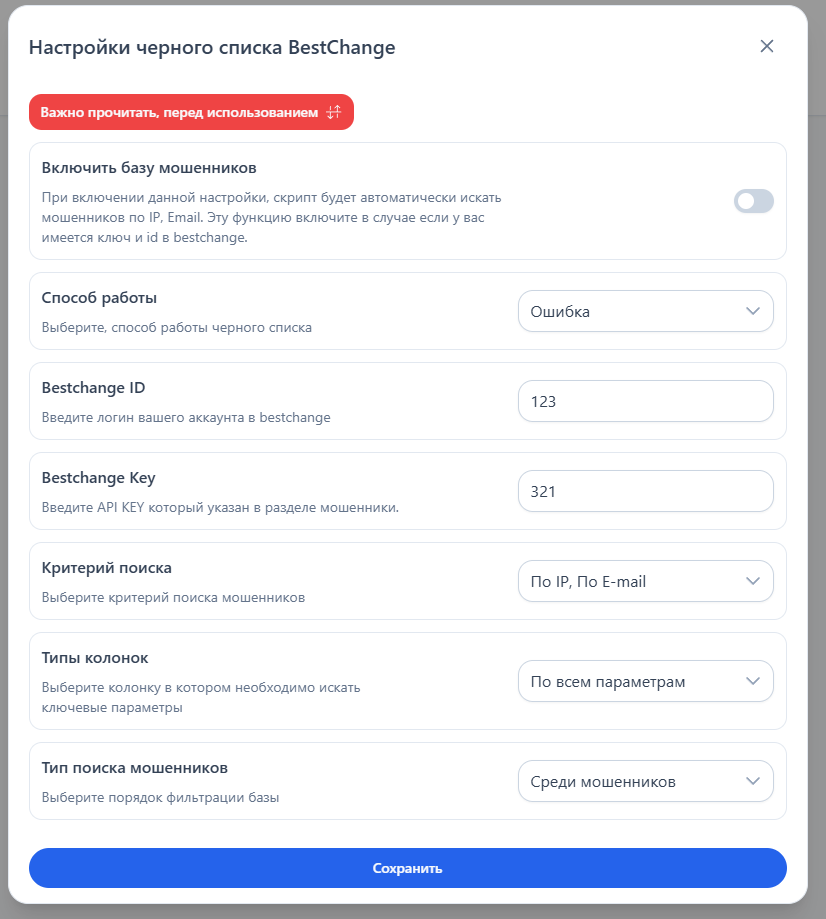Click the "Способ работы" setting label

[x=99, y=297]
